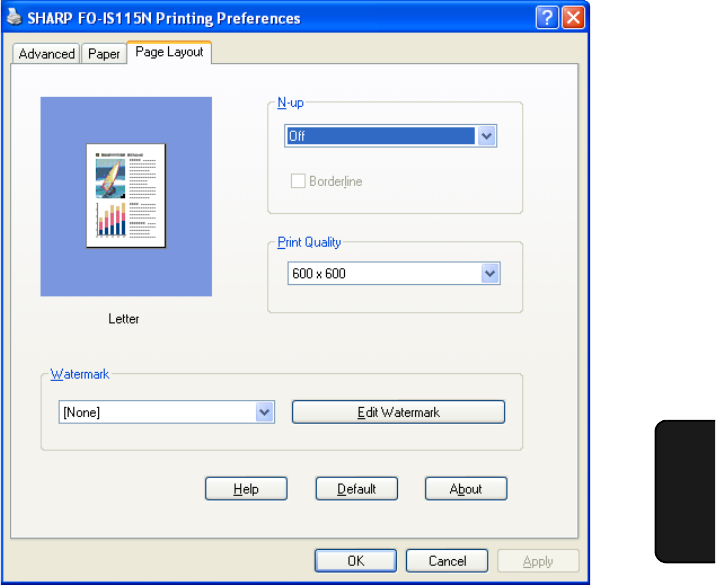
Task: Click the SHARP FO-IS115N title bar text
Action: (164, 18)
